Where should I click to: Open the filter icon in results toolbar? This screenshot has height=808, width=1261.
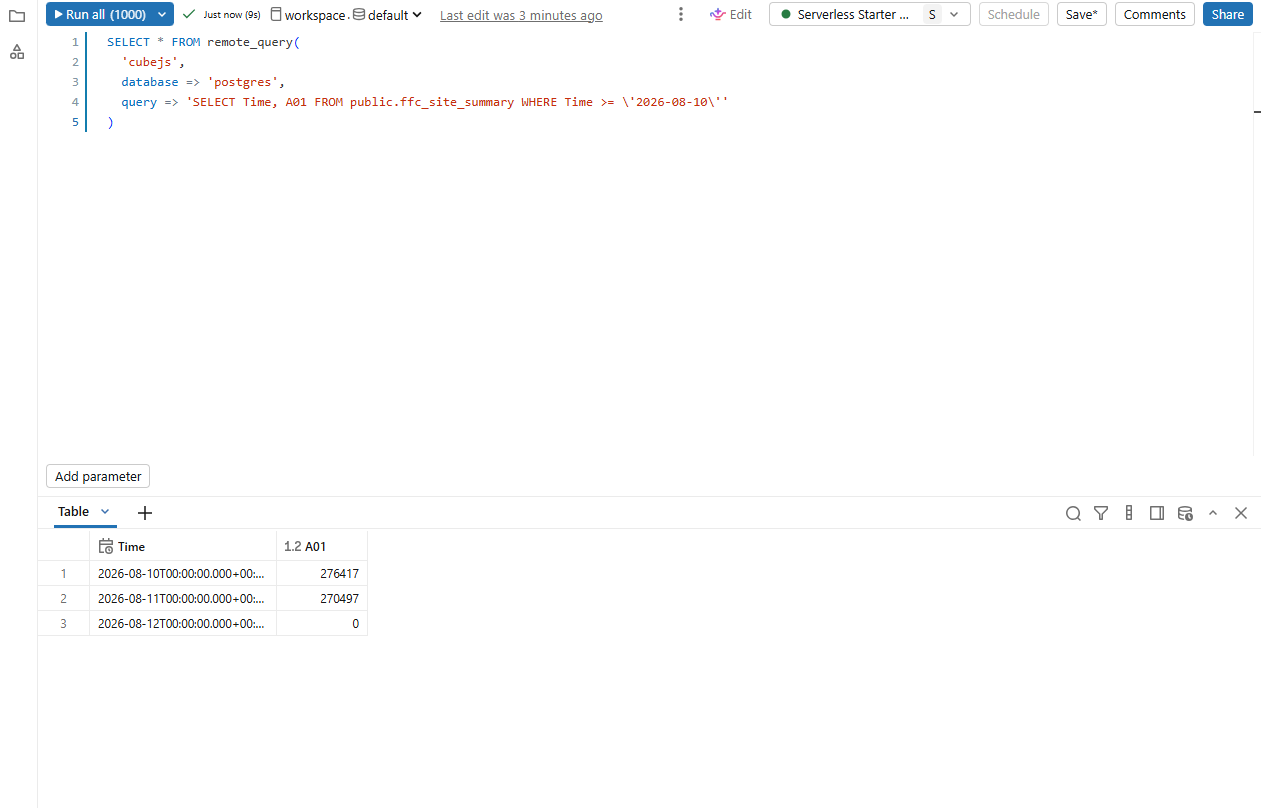point(1101,513)
